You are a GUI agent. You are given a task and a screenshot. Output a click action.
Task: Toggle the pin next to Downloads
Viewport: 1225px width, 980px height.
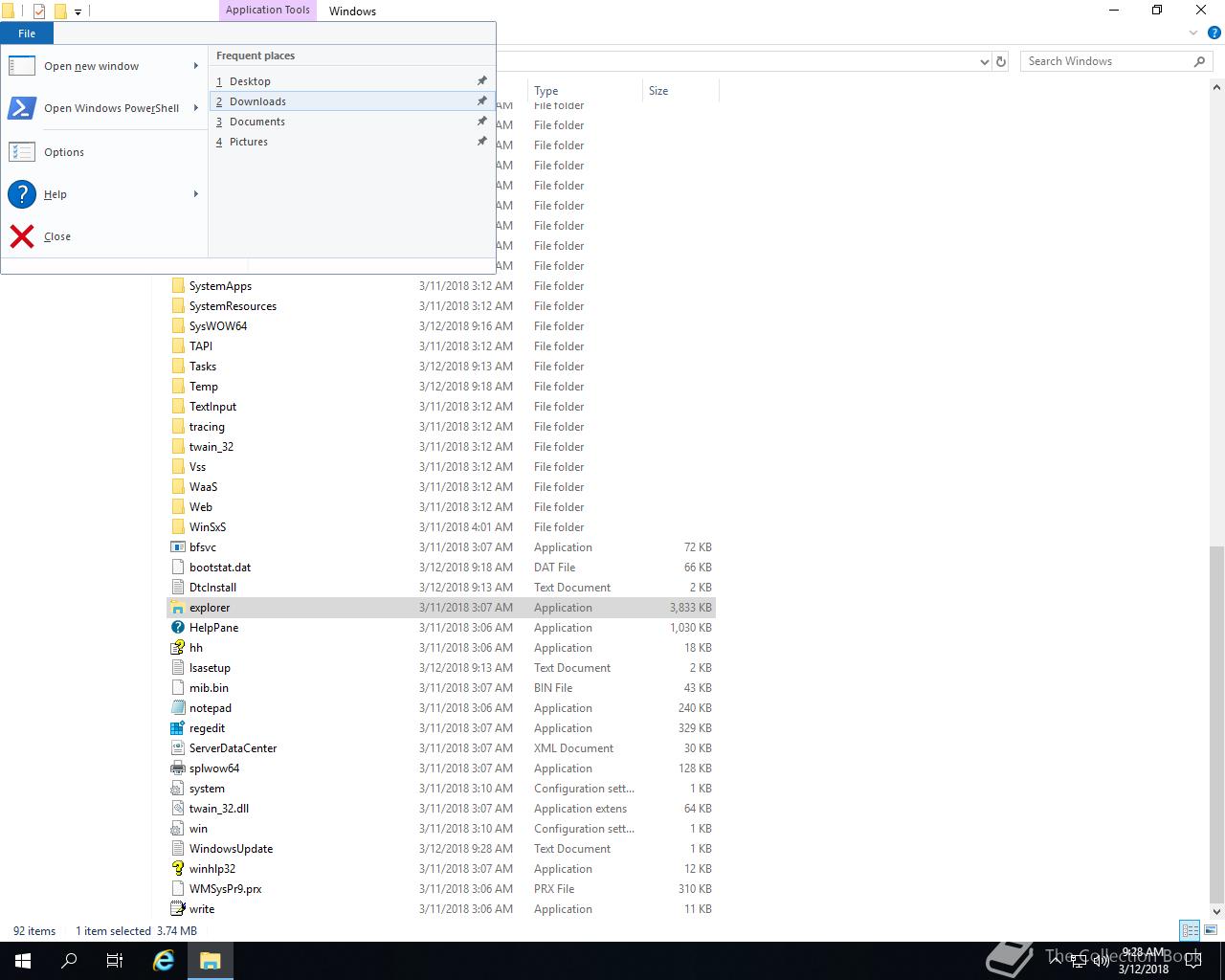482,101
